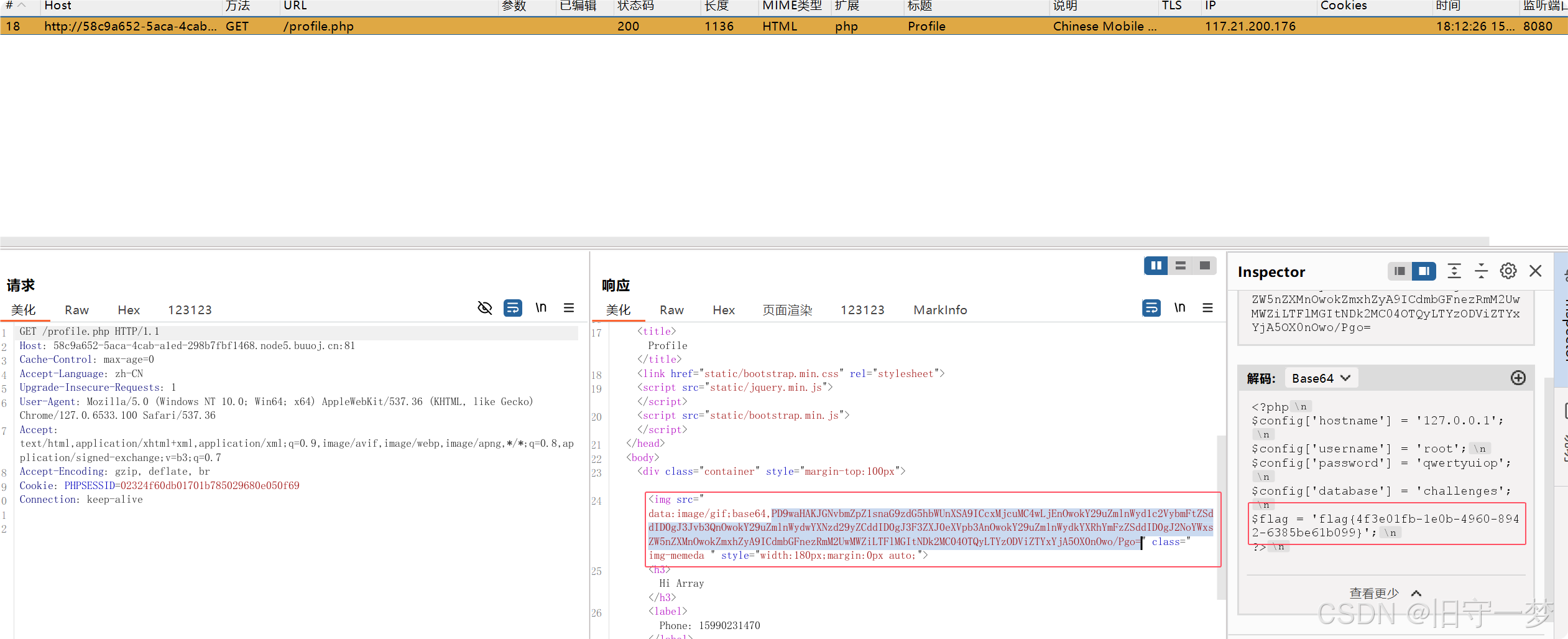
Task: Open request 美化 tab
Action: click(x=24, y=310)
